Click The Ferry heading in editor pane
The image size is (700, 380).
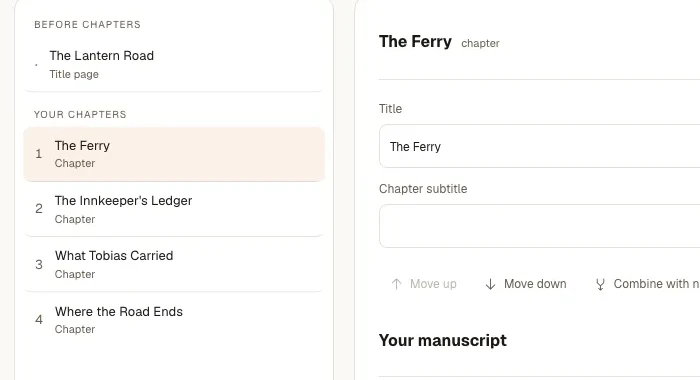415,42
